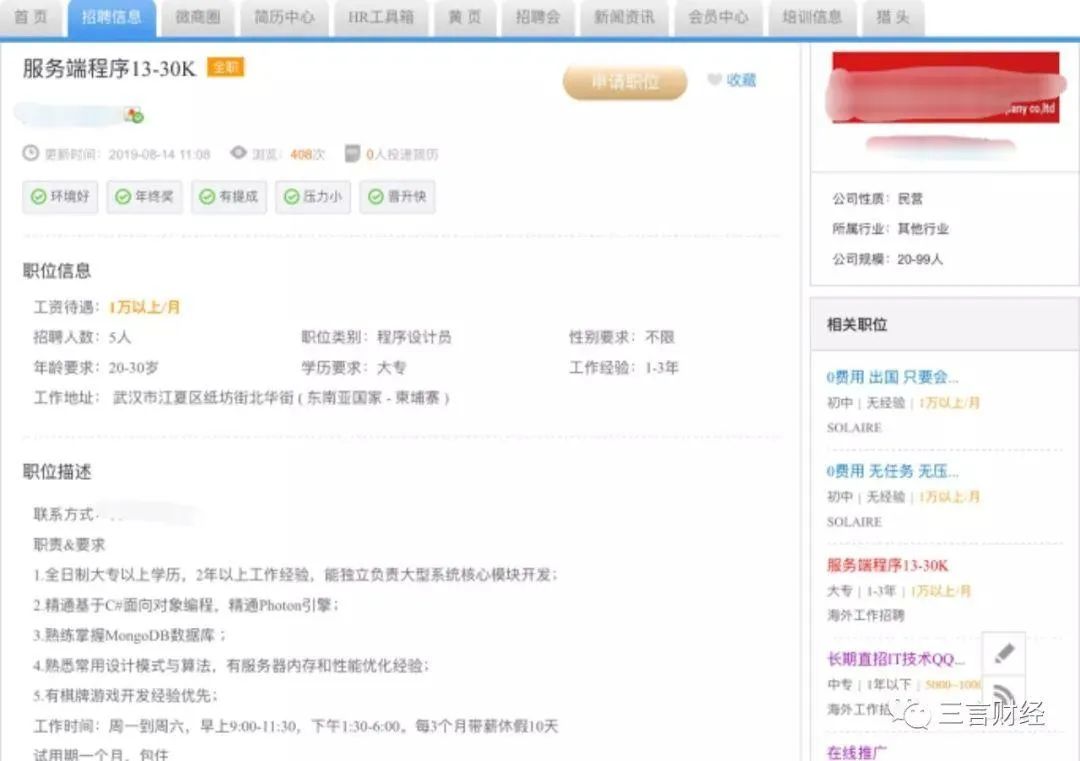Click the small badge icon below title
Viewport: 1080px width, 761px height.
(133, 115)
